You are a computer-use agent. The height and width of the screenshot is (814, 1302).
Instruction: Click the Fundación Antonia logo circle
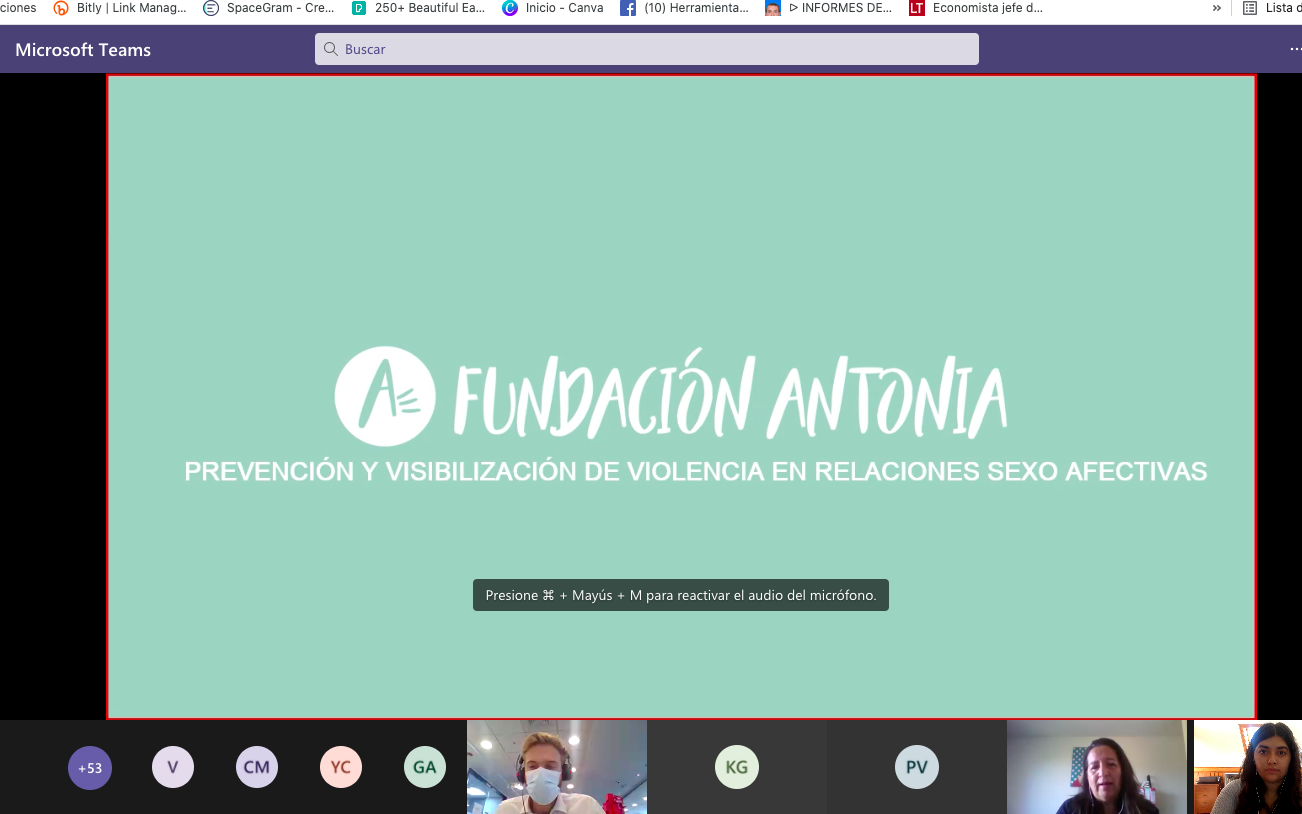tap(385, 396)
